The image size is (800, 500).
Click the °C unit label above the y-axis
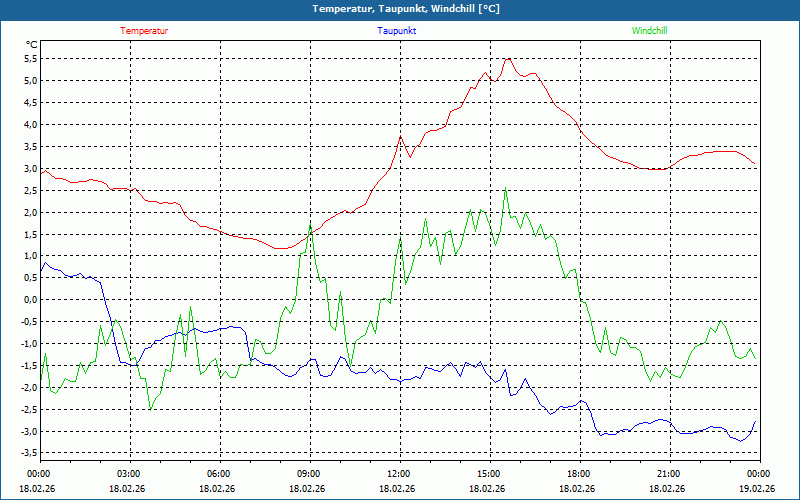[32, 44]
